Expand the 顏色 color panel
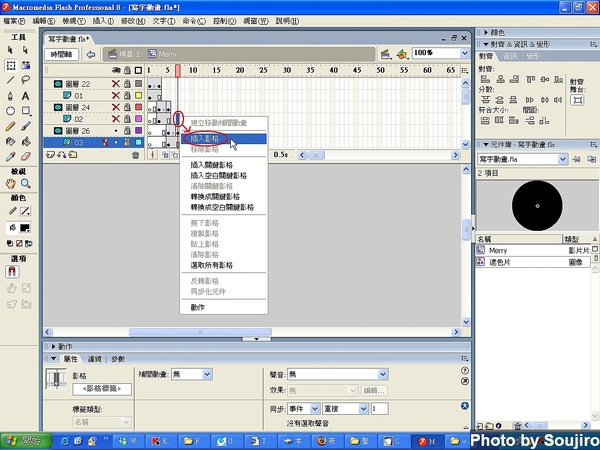This screenshot has height=450, width=600. 486,33
